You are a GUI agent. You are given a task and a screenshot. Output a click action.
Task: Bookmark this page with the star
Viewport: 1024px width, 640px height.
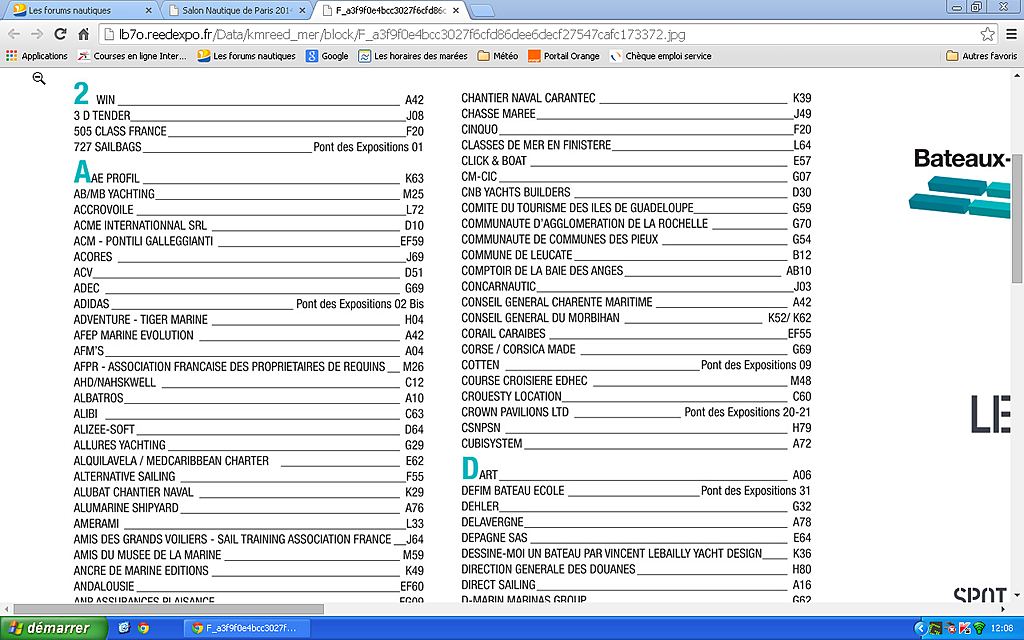987,34
